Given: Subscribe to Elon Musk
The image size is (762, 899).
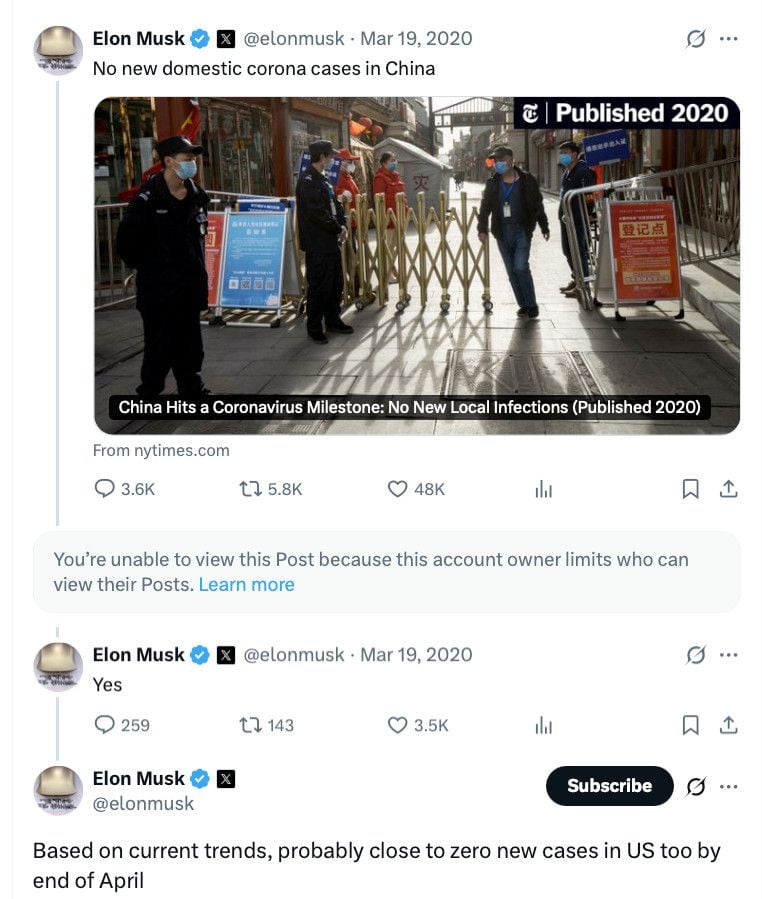Looking at the screenshot, I should (x=609, y=786).
